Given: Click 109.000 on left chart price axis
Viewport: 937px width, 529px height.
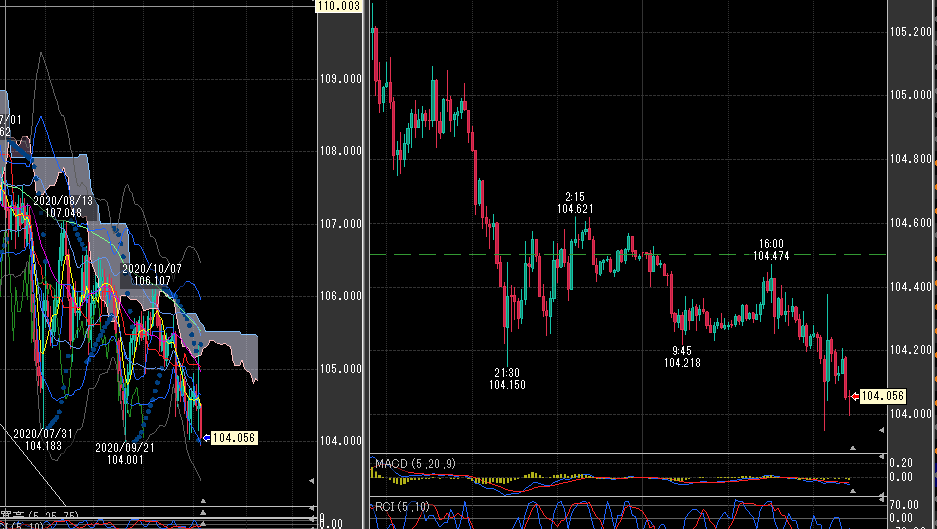Looking at the screenshot, I should [341, 79].
